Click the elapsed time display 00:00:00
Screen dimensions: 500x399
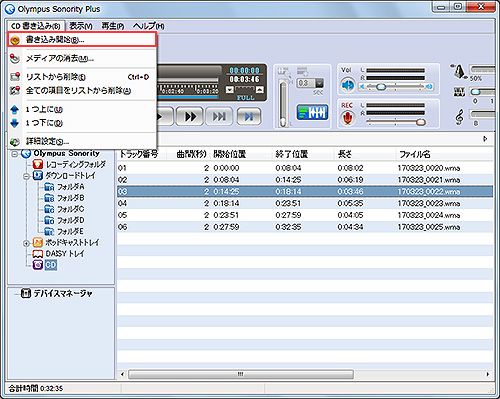[244, 71]
